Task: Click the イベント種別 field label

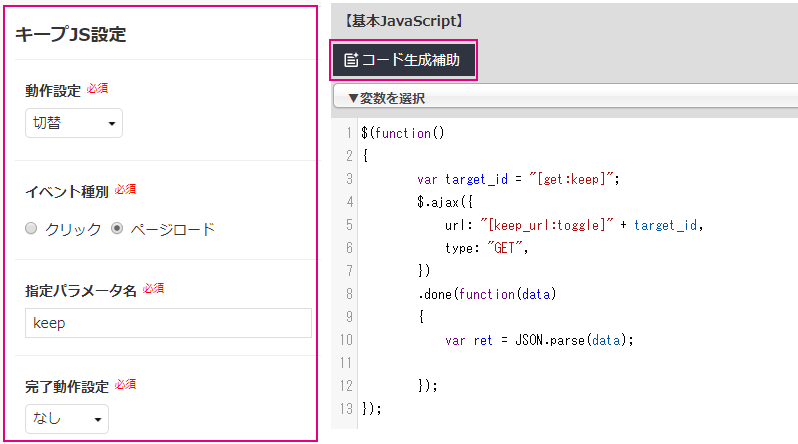Action: pos(67,191)
